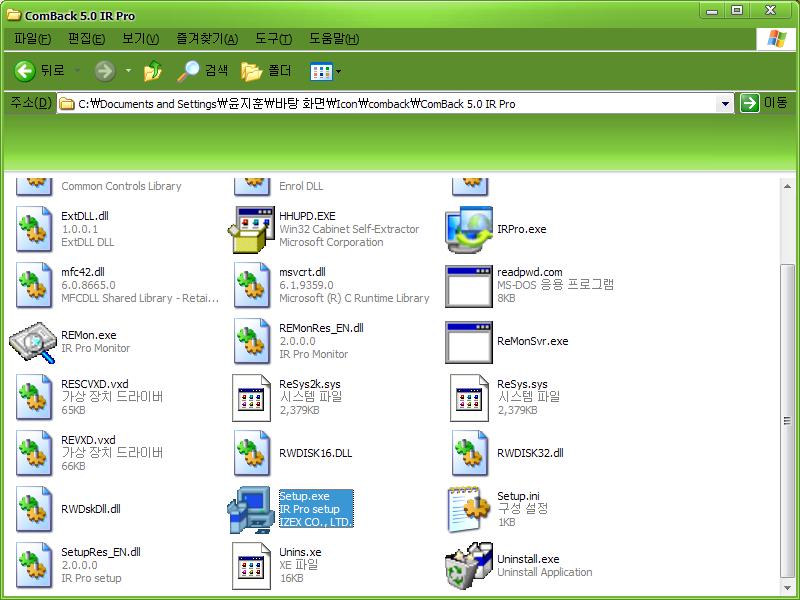Click the scrollbar up arrow
This screenshot has width=800, height=600.
[787, 186]
